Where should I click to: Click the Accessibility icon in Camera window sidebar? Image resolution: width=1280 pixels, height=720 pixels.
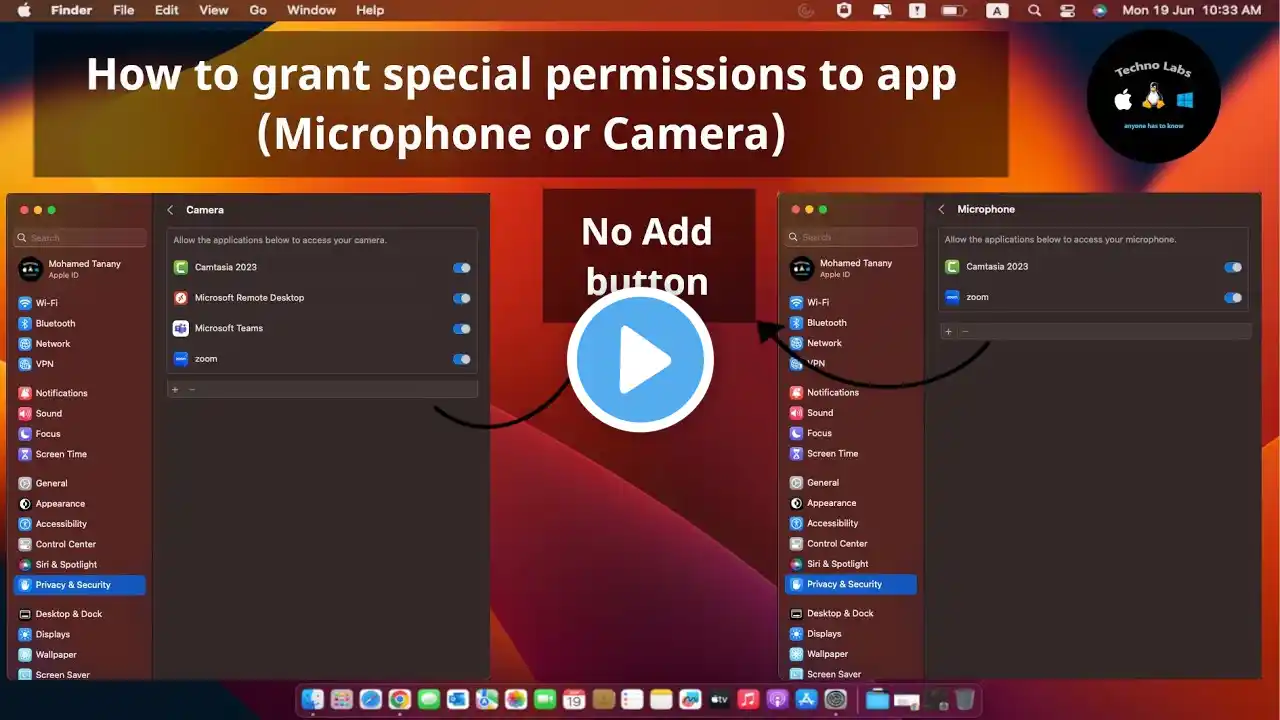click(x=25, y=524)
